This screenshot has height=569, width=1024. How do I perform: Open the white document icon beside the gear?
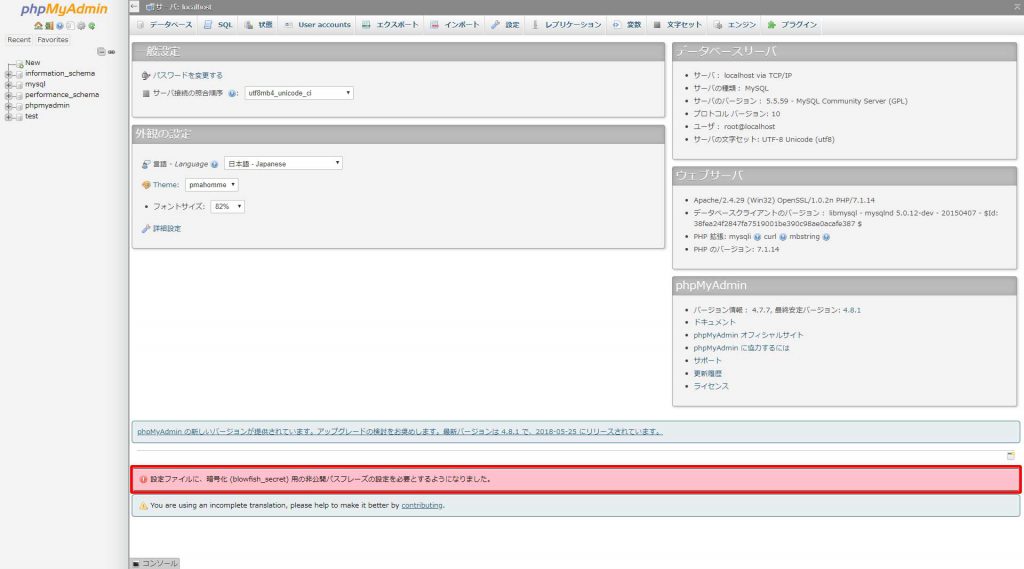coord(70,25)
